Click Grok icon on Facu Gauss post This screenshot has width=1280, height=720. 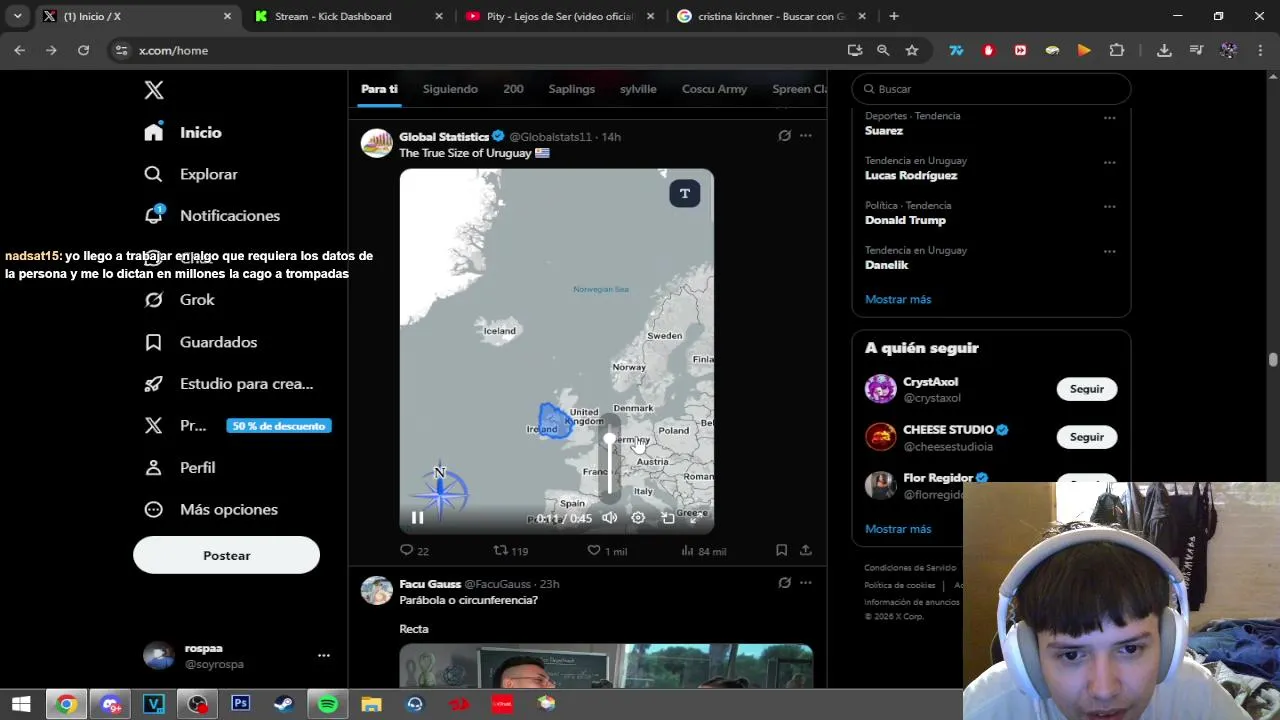click(784, 583)
